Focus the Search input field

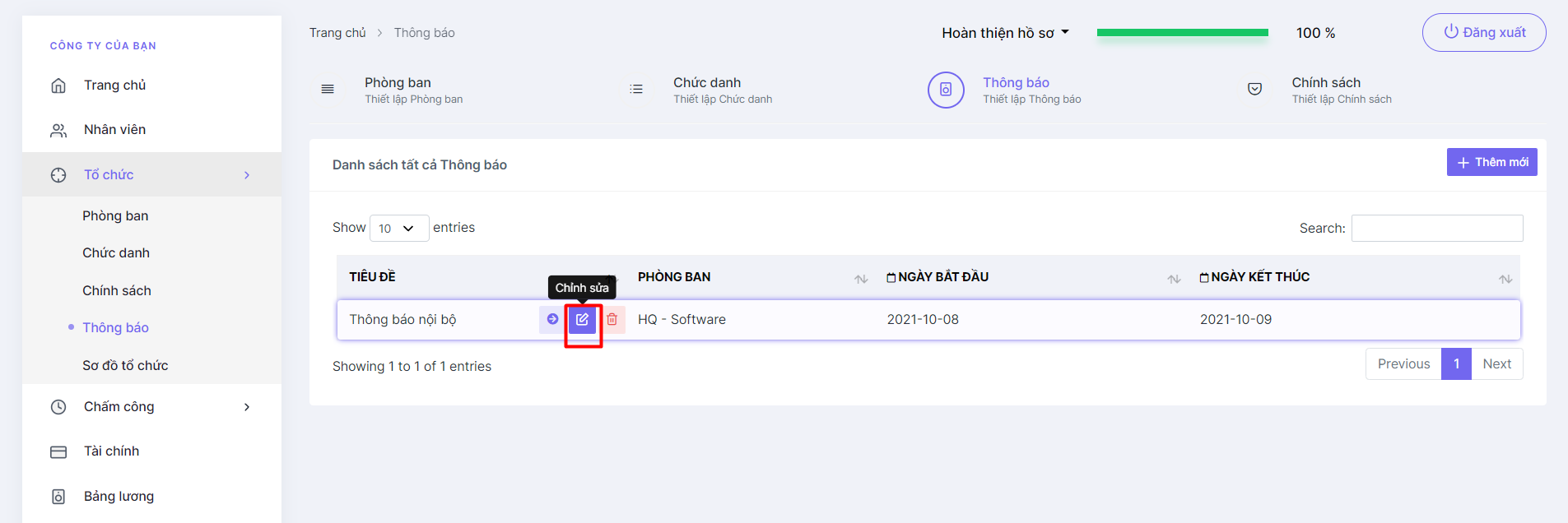coord(1437,228)
